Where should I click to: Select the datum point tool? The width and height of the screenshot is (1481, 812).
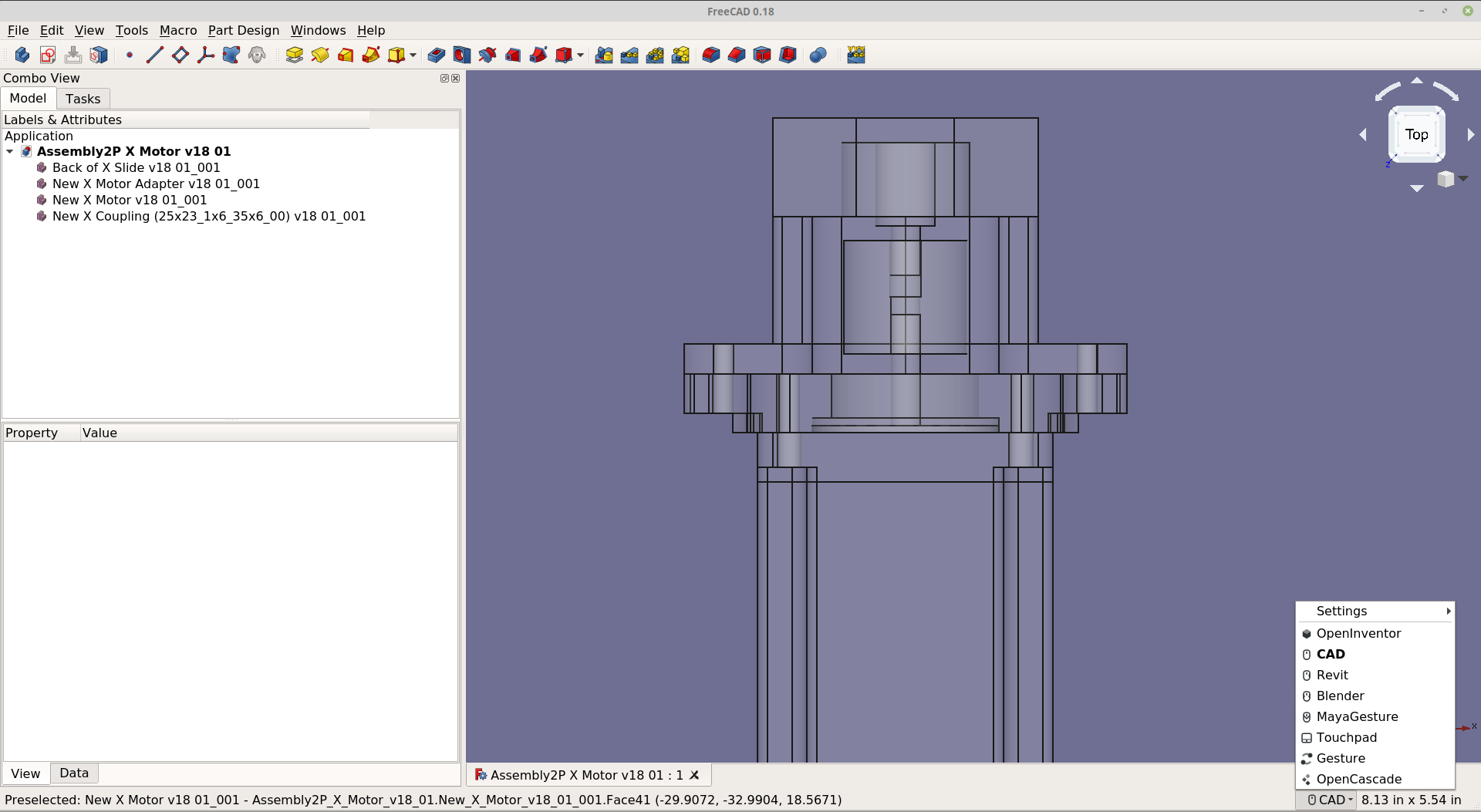(130, 55)
